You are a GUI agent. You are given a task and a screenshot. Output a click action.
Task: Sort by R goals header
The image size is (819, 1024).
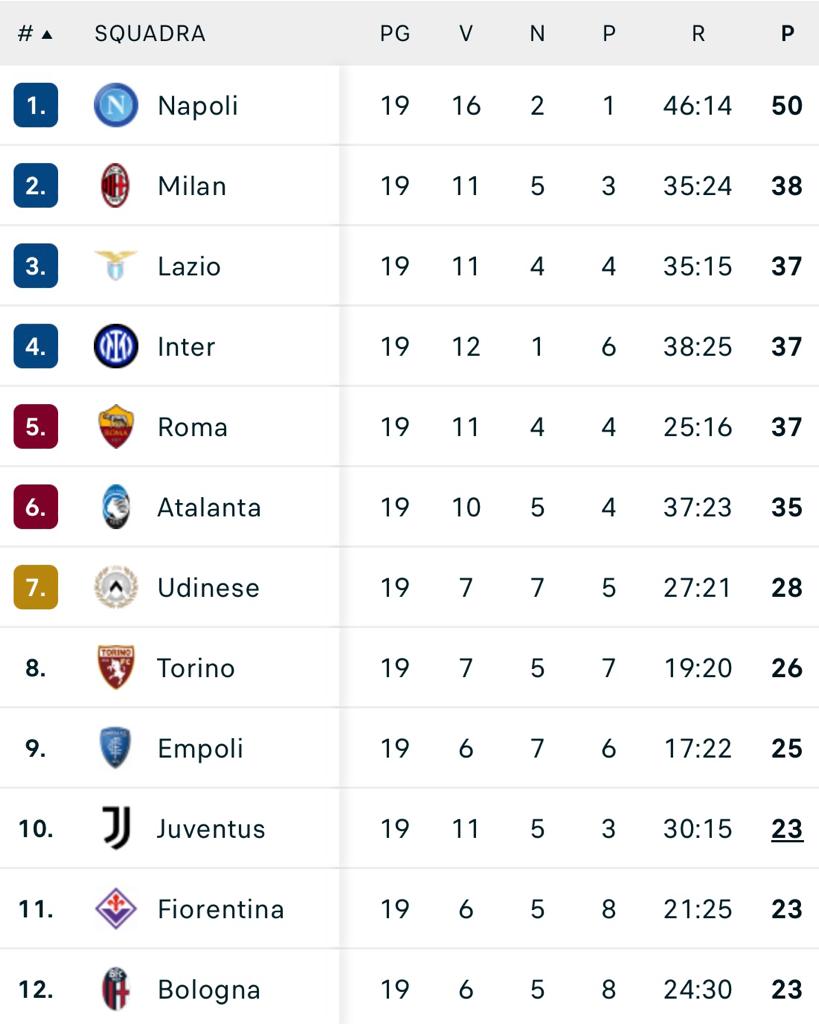point(698,33)
